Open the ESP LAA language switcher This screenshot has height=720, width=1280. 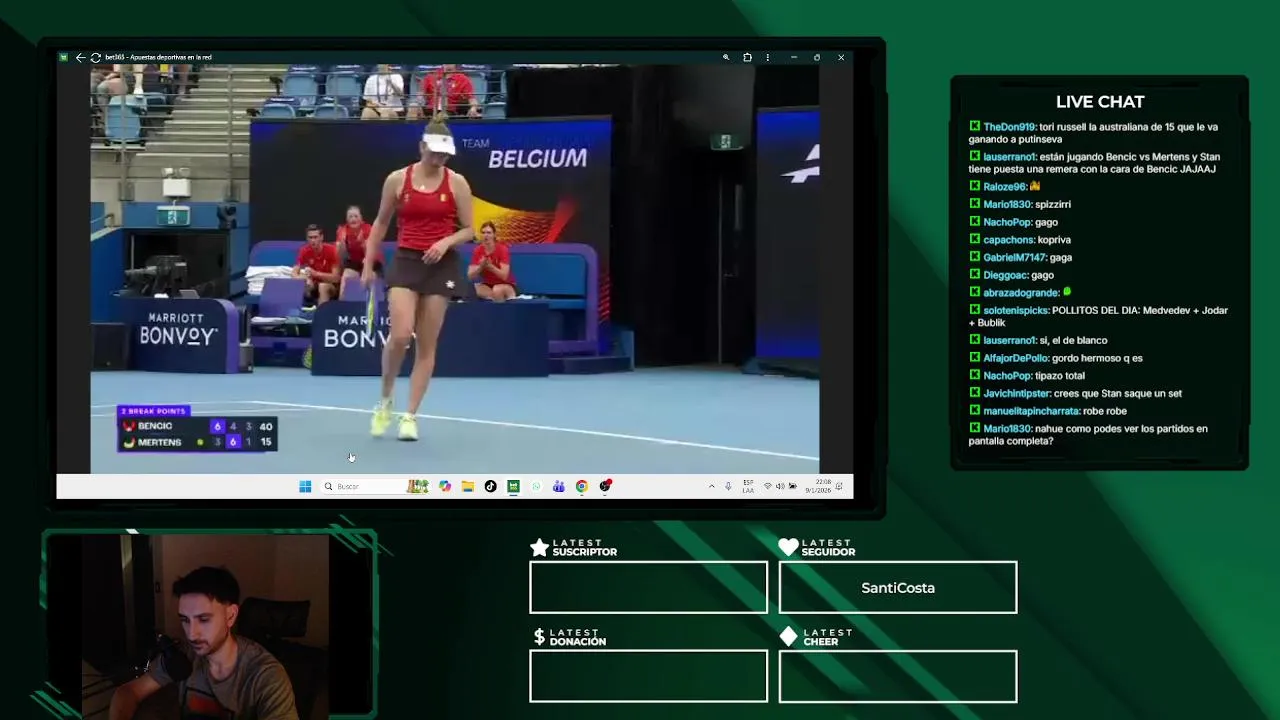pyautogui.click(x=748, y=486)
